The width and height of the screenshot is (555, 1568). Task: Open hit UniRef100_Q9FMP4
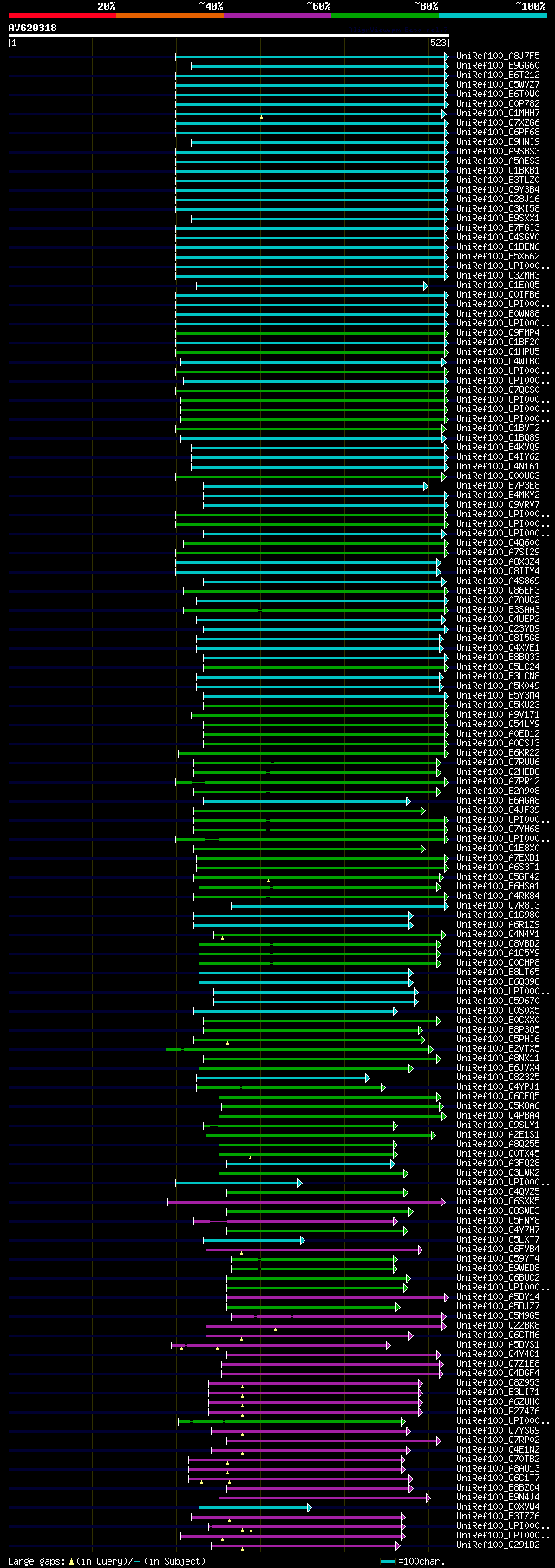tap(498, 332)
